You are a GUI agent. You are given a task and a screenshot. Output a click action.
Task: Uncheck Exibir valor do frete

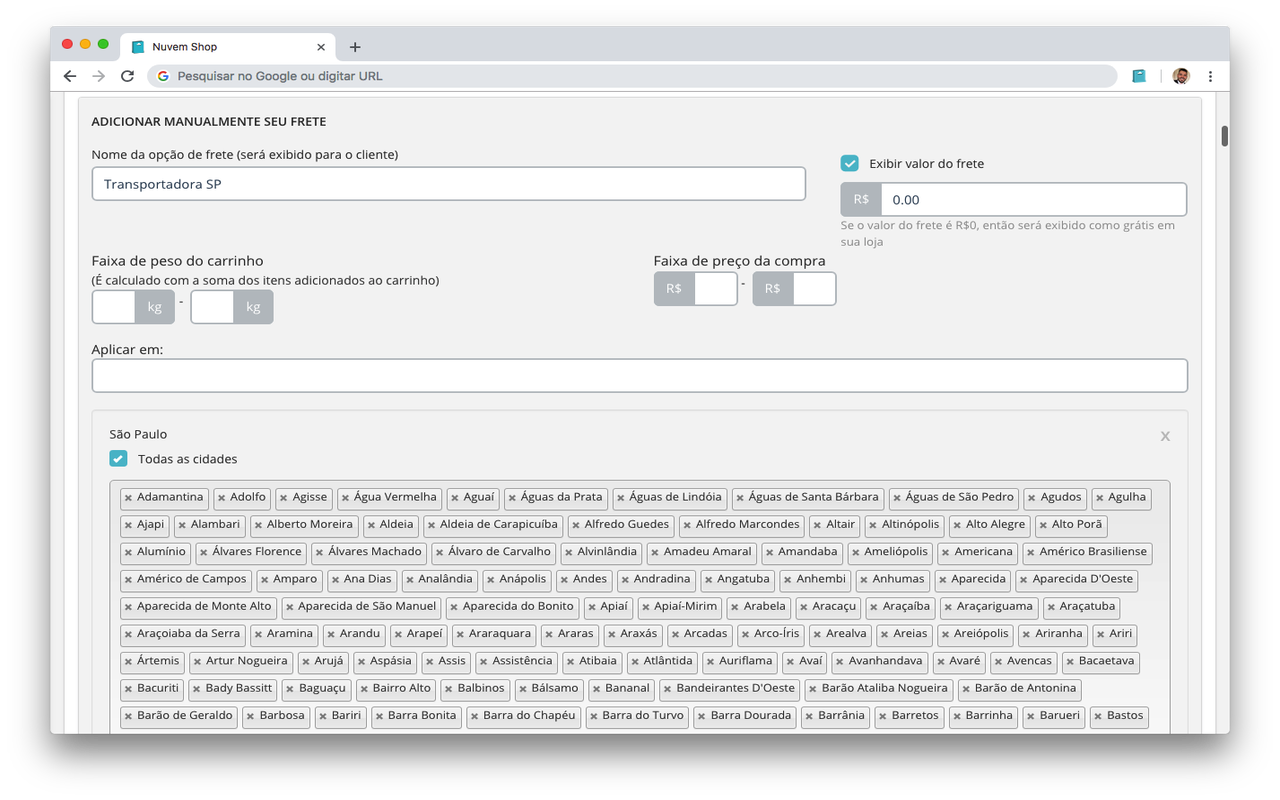click(x=849, y=163)
